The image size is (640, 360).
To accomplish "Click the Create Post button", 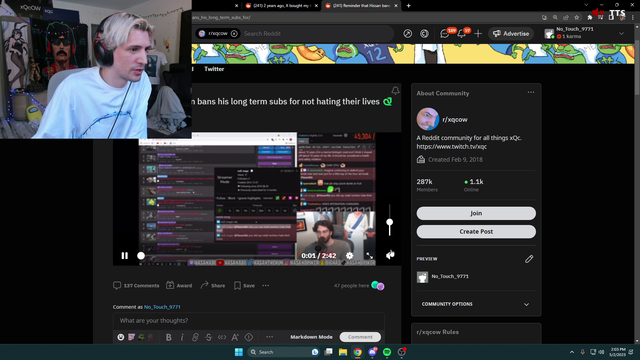I will pos(476,231).
